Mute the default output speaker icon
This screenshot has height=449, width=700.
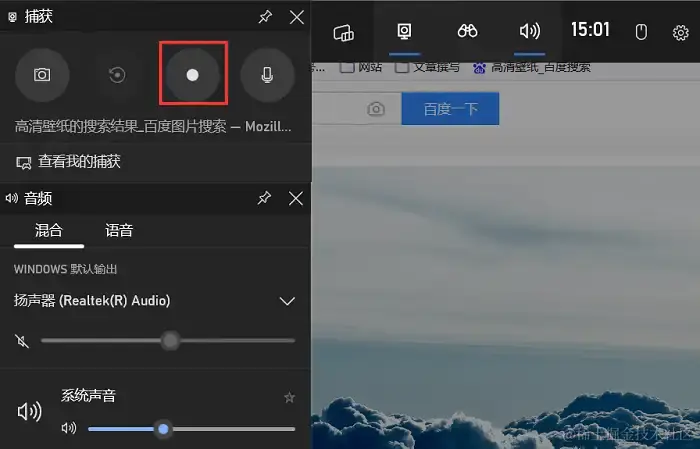click(22, 341)
